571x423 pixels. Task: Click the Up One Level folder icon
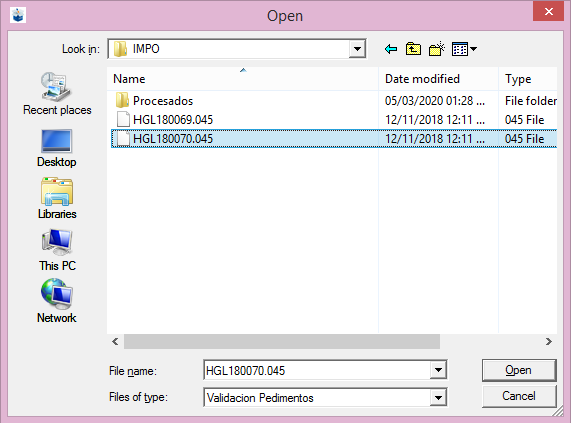pyautogui.click(x=413, y=49)
